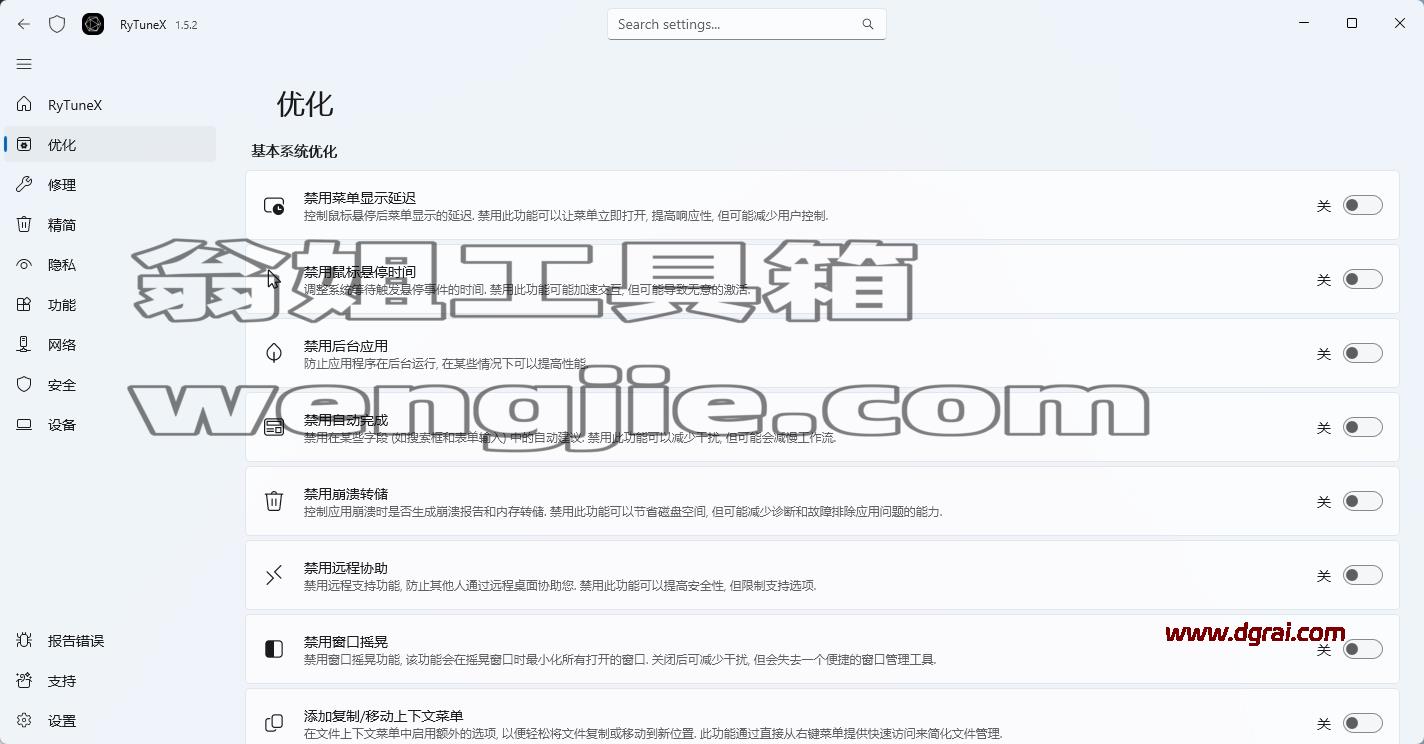Click the 禁用窗口摇晃 title text

(346, 642)
